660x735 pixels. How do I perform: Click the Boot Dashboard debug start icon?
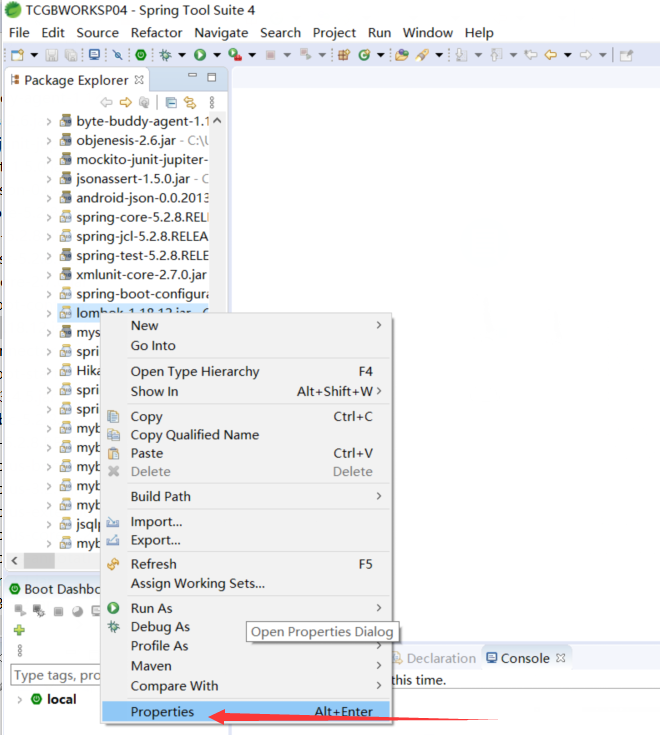pos(39,610)
